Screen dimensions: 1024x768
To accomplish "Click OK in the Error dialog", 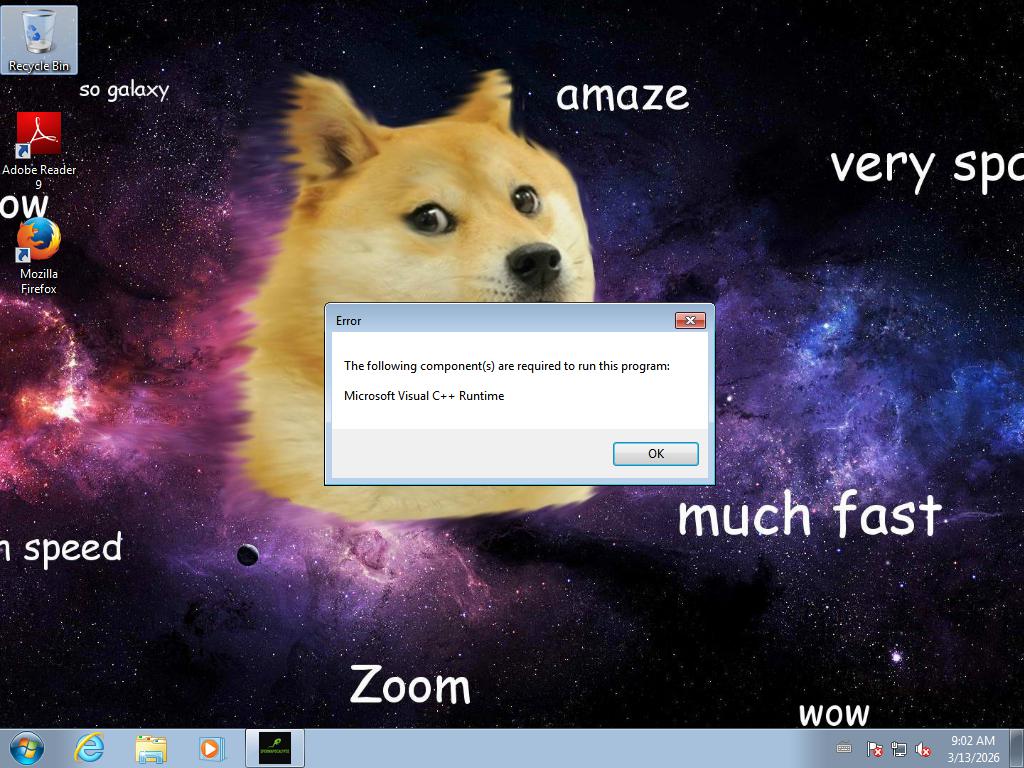I will point(655,454).
